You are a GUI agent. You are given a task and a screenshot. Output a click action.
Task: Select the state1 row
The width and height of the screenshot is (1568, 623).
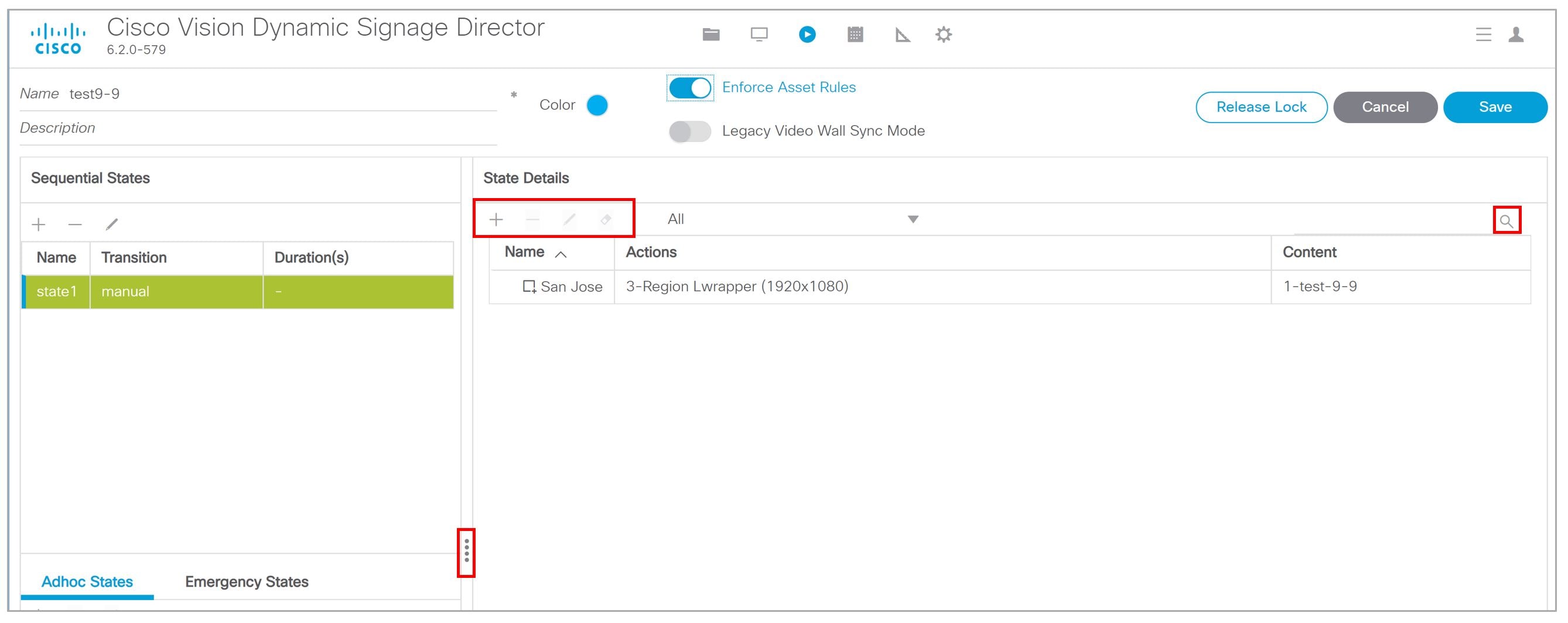point(237,292)
